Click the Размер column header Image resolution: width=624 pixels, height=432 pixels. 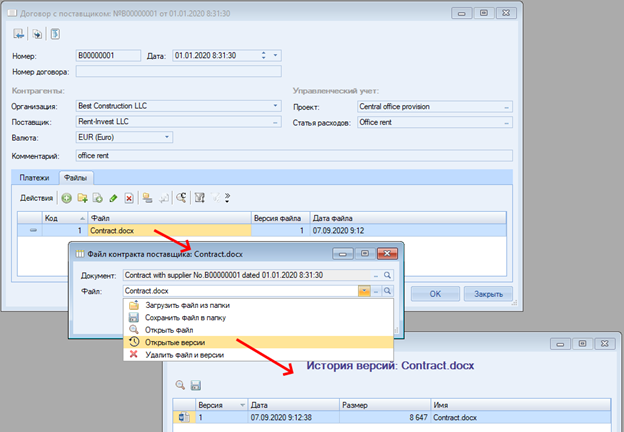385,405
